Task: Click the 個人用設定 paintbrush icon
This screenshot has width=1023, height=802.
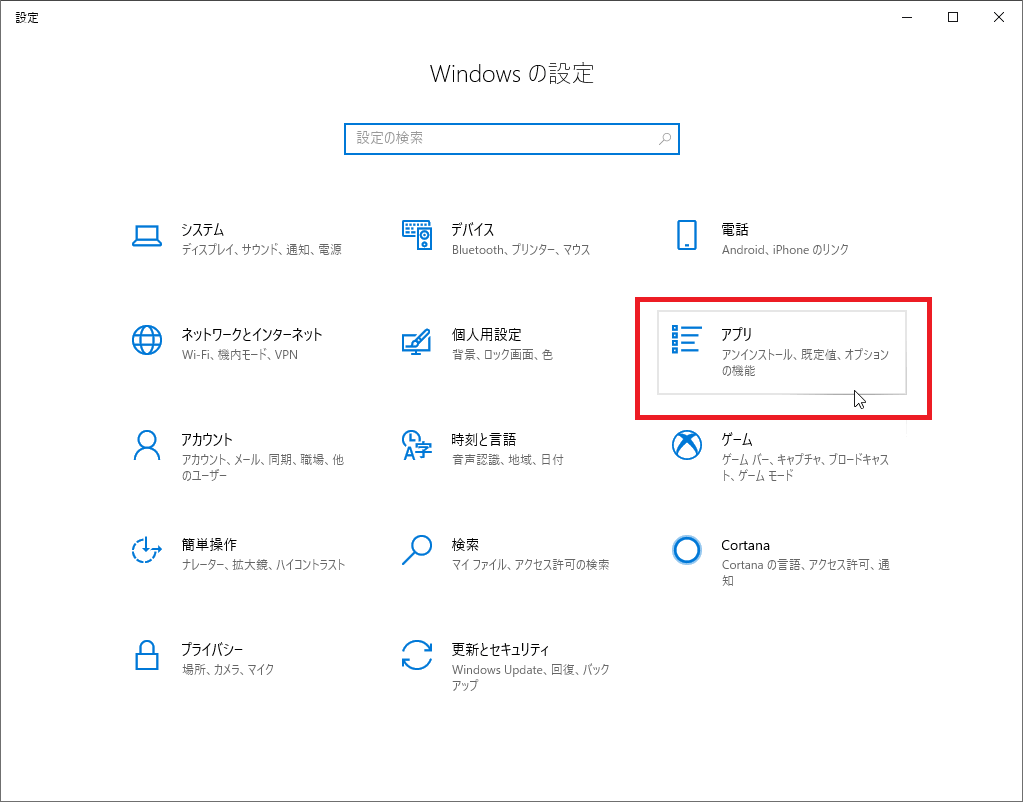Action: [x=416, y=341]
